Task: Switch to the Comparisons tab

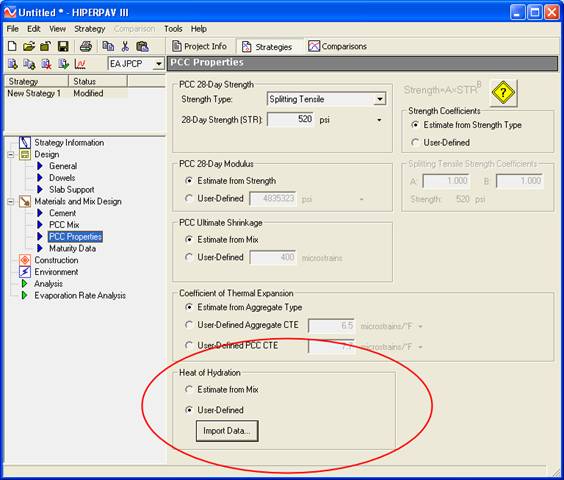Action: [337, 46]
